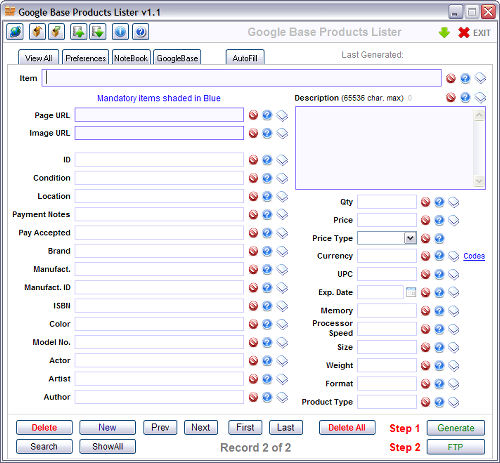The height and width of the screenshot is (463, 500).
Task: Open help for the Item field
Action: coord(465,78)
